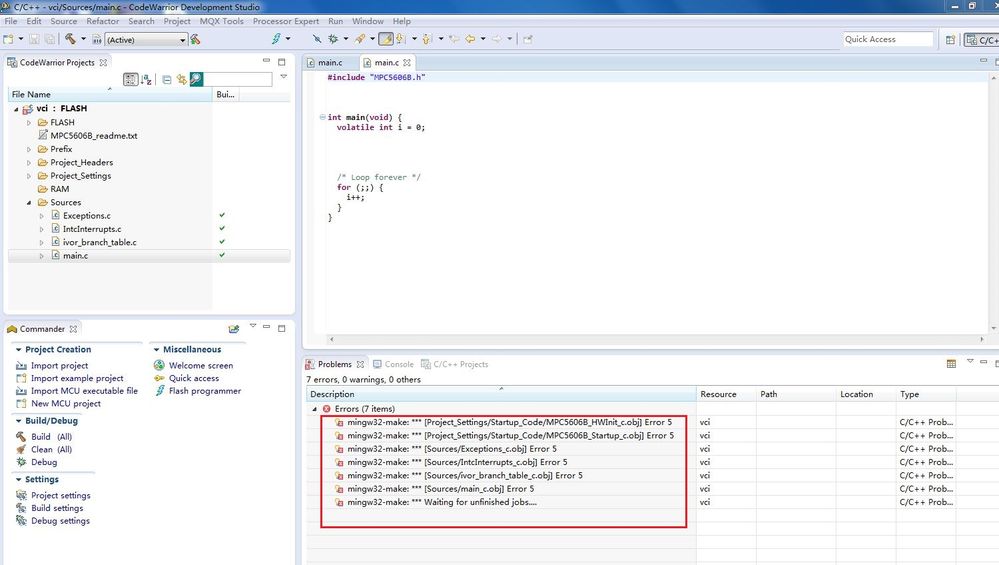Click the Quick access key icon in Commander
Image resolution: width=999 pixels, height=565 pixels.
[x=159, y=378]
